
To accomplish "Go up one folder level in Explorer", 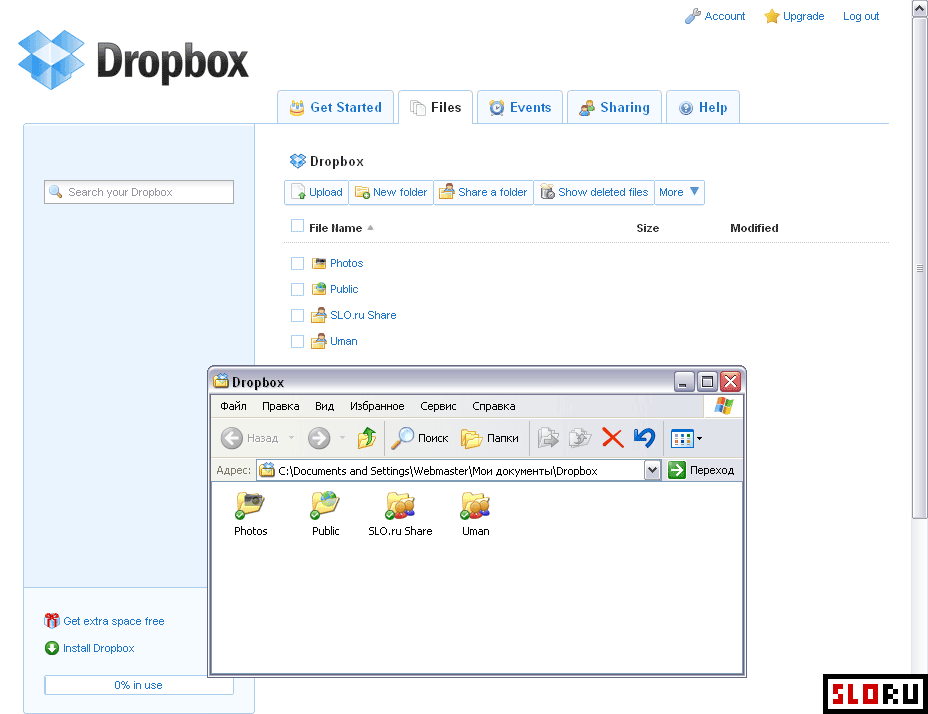I will point(366,438).
